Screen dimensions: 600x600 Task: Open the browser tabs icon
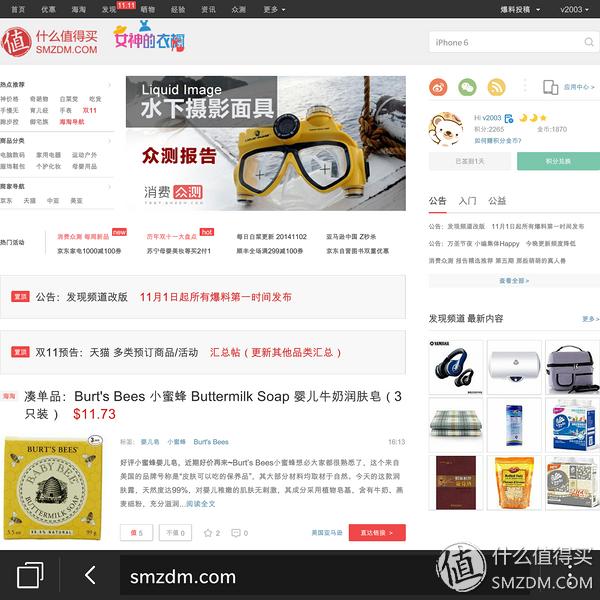point(30,575)
